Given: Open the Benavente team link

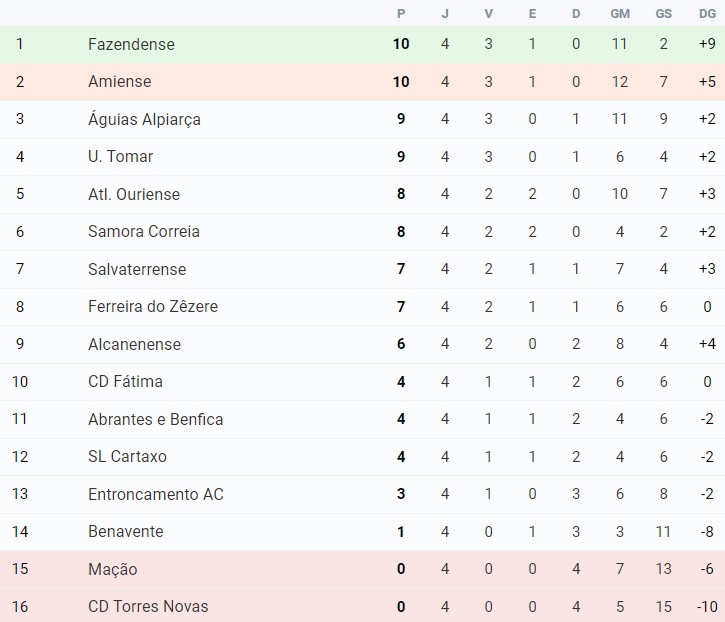Looking at the screenshot, I should point(125,531).
